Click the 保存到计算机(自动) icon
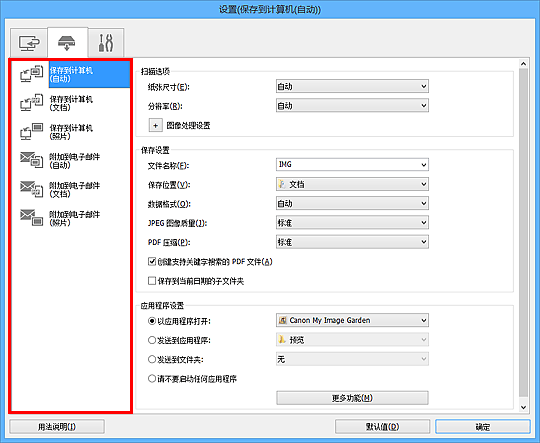 [31, 74]
